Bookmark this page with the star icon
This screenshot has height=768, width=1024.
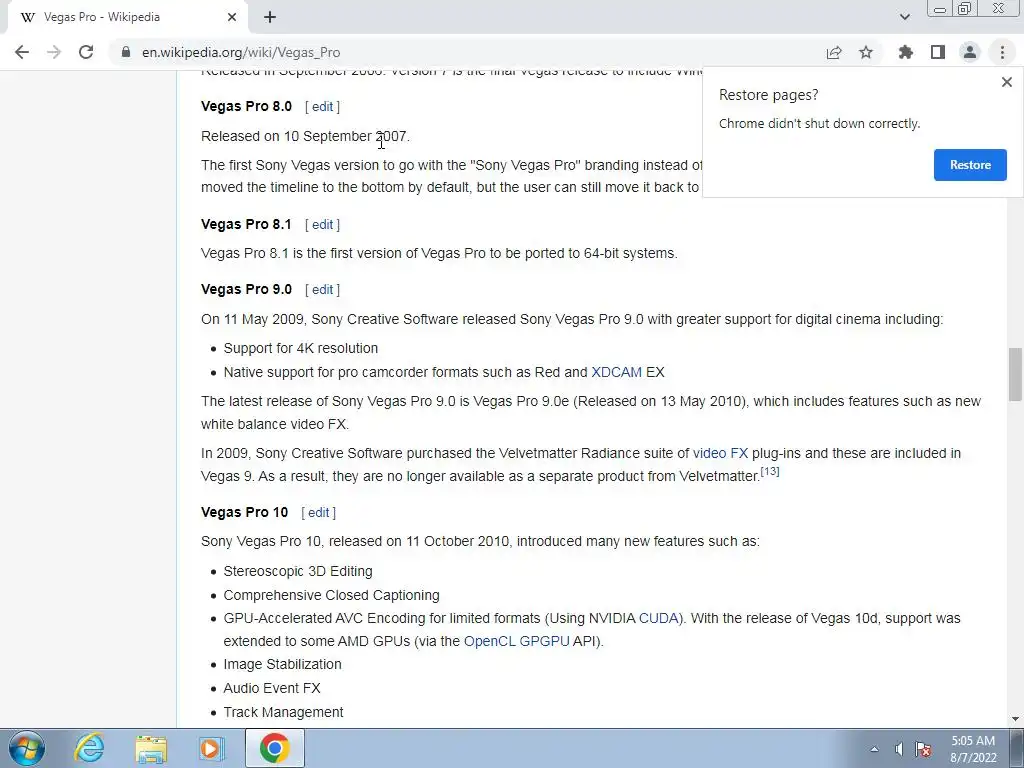click(x=866, y=52)
